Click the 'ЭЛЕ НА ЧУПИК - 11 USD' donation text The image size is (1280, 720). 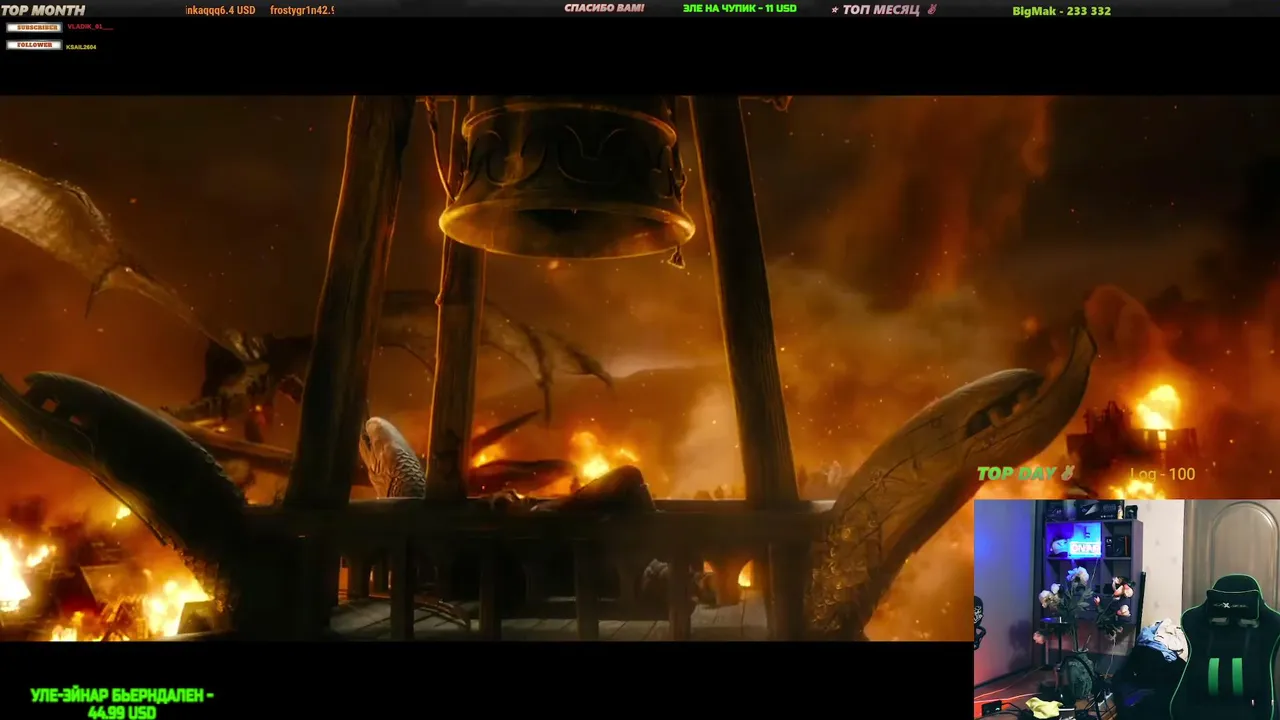pos(740,9)
